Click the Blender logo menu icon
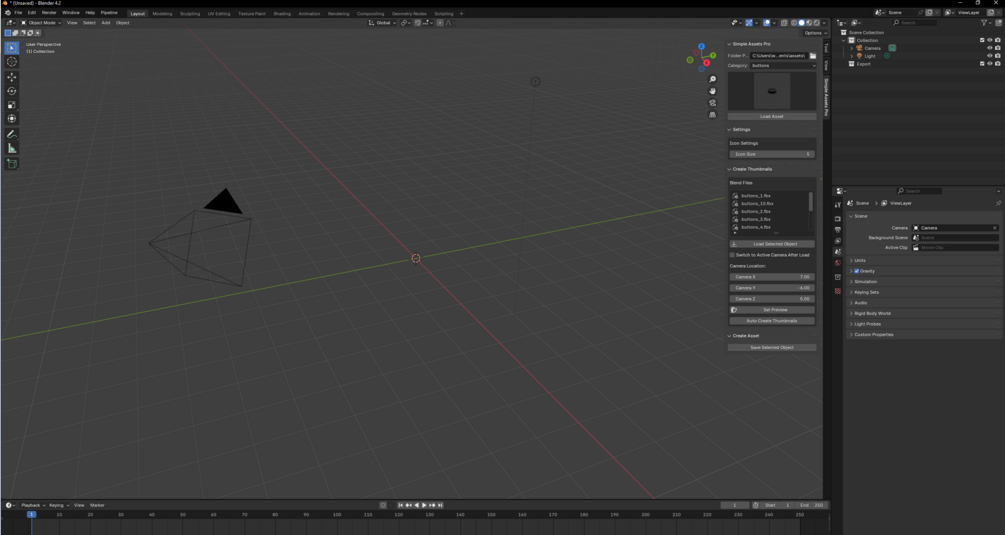The height and width of the screenshot is (535, 1005). 8,13
